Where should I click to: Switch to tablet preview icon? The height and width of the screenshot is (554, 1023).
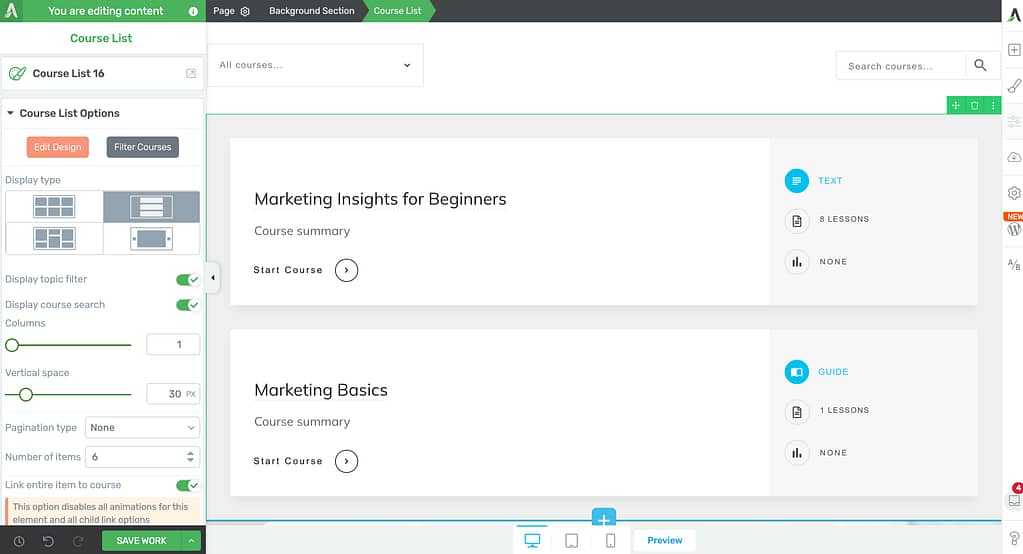pos(572,540)
